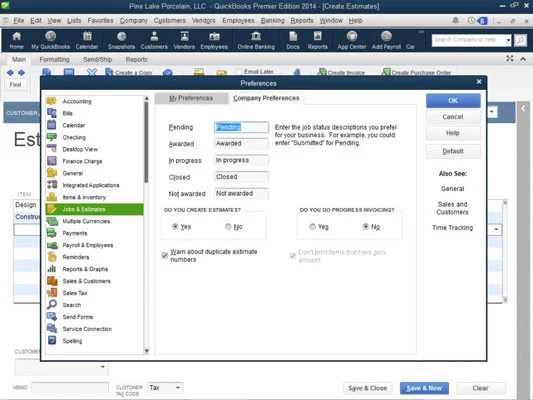This screenshot has width=533, height=400.
Task: Open Reports menu in menu bar
Action: pos(302,20)
